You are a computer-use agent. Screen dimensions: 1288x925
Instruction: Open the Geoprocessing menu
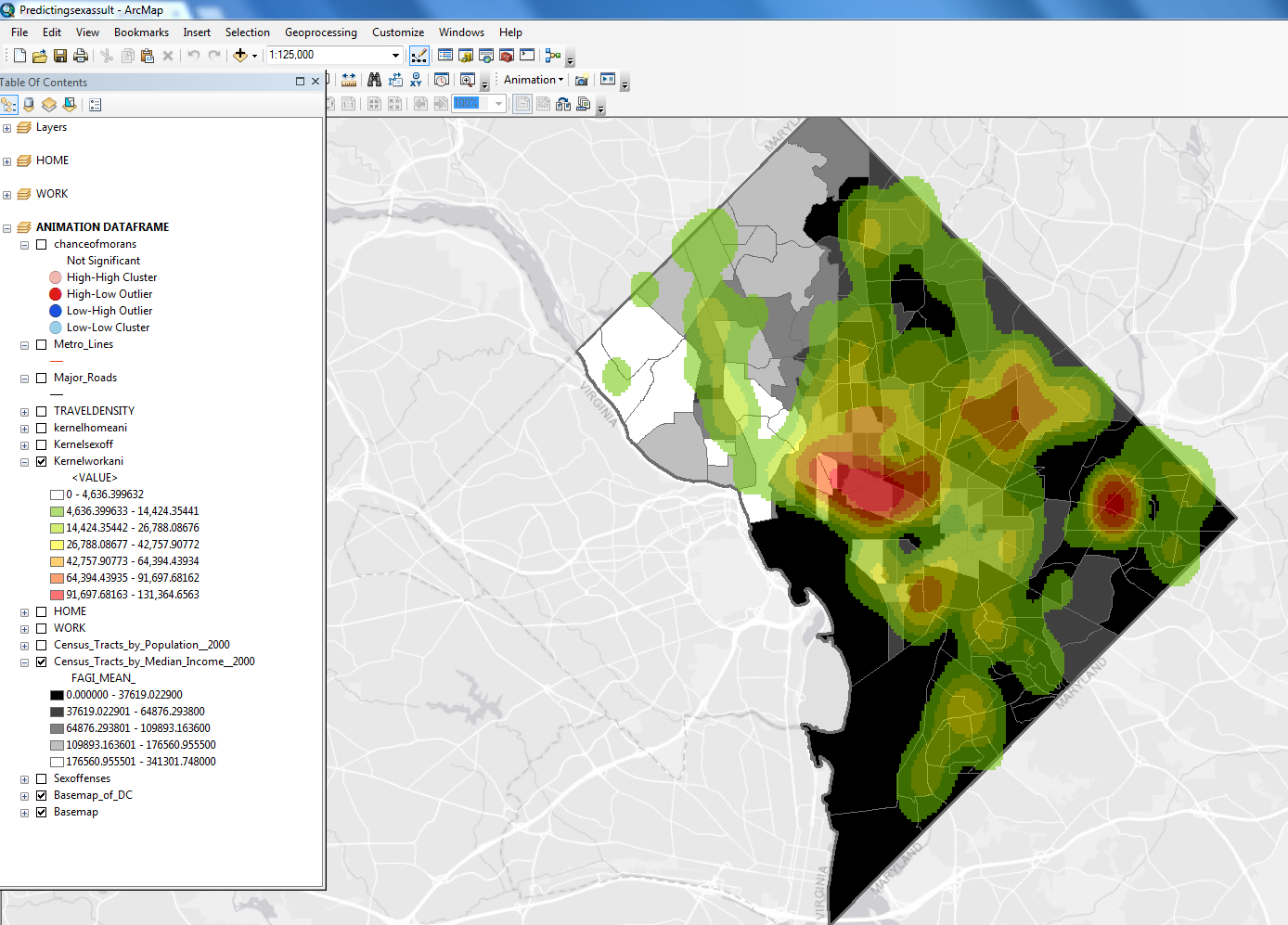pyautogui.click(x=320, y=32)
